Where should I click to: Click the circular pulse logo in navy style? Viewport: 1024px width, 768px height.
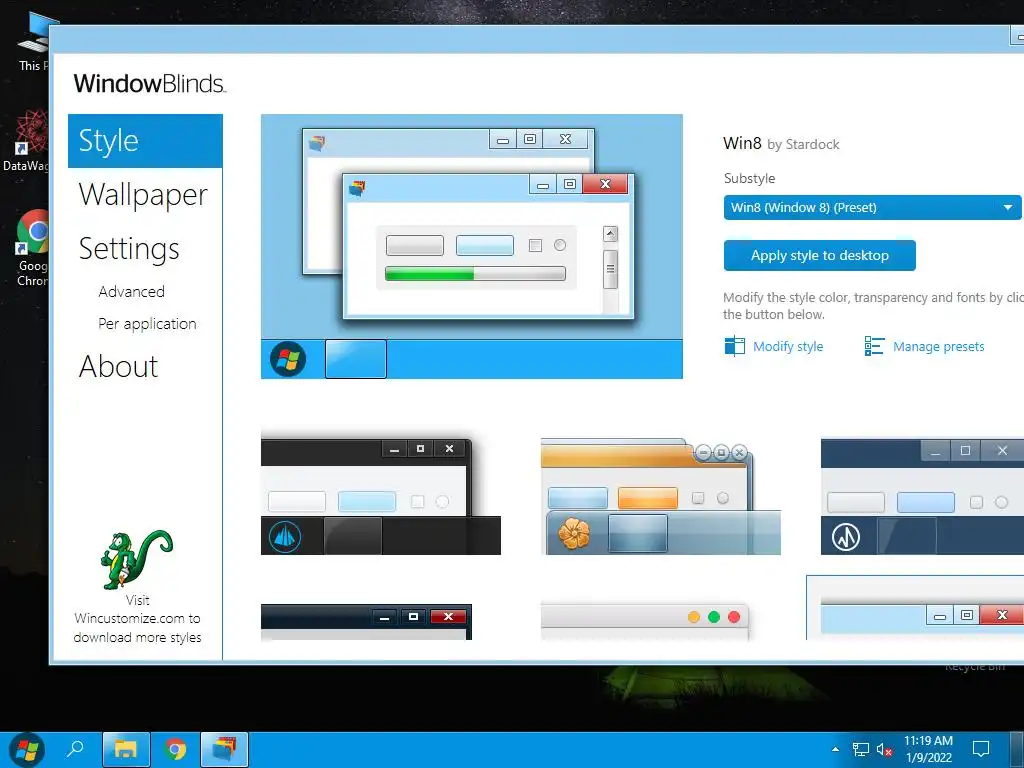click(x=846, y=537)
